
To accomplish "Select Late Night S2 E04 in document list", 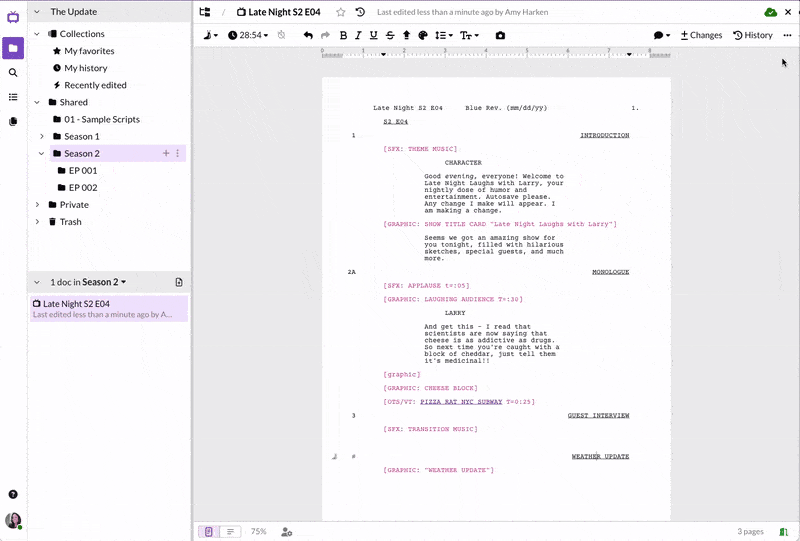I will 109,309.
